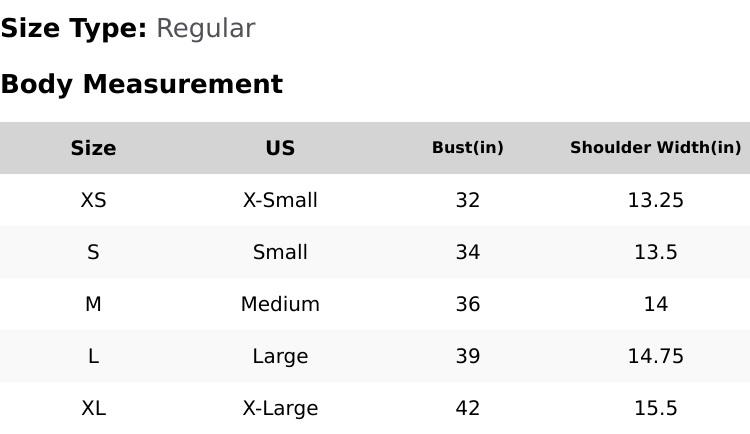
Task: Select the L size cell
Action: (x=93, y=356)
